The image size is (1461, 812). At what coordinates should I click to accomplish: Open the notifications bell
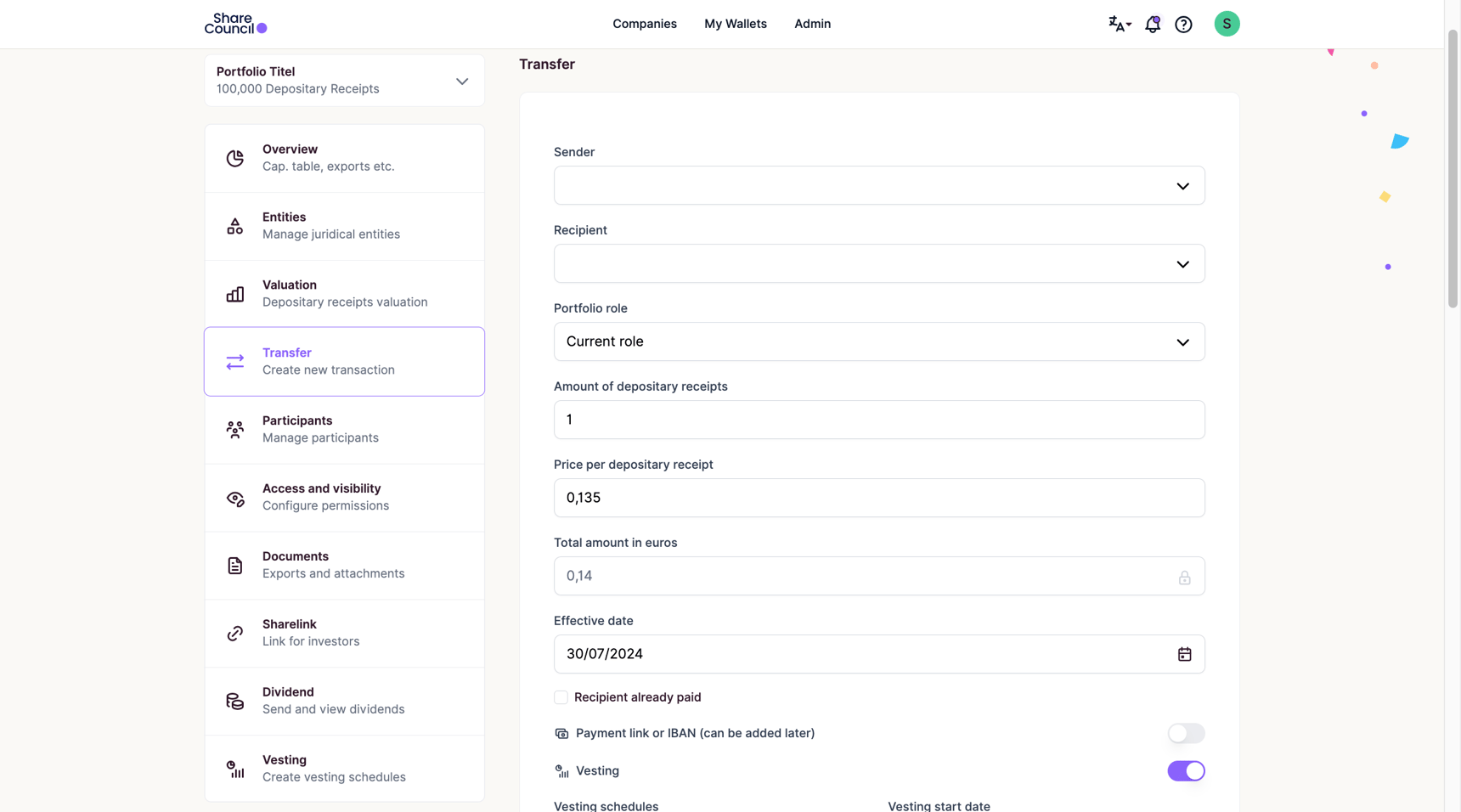(1153, 24)
